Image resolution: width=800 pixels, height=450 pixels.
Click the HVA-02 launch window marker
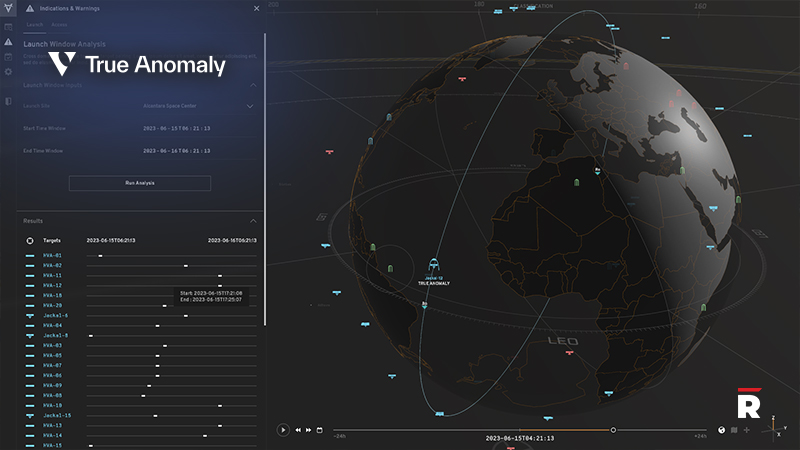[x=186, y=266]
